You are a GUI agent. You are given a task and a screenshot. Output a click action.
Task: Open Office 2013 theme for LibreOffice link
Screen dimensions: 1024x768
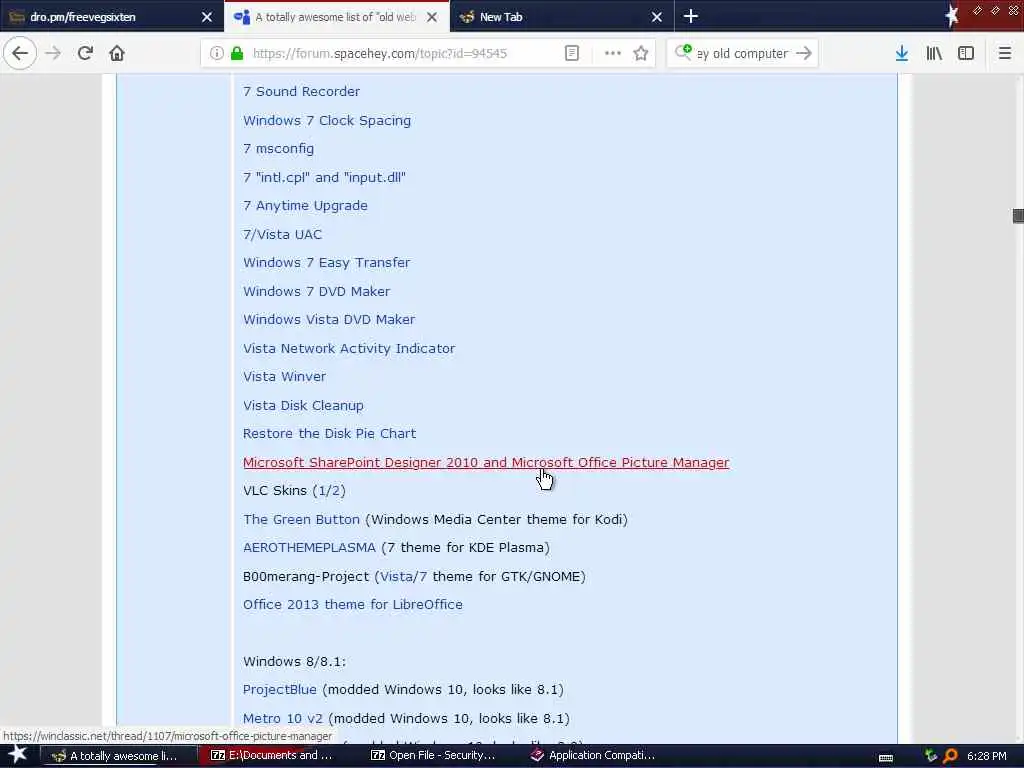(353, 605)
